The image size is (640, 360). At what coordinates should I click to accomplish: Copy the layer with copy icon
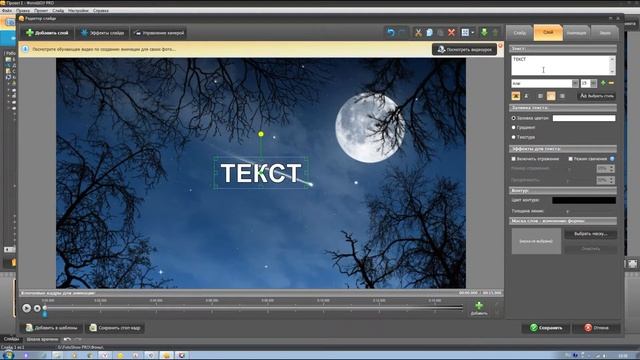tap(429, 33)
